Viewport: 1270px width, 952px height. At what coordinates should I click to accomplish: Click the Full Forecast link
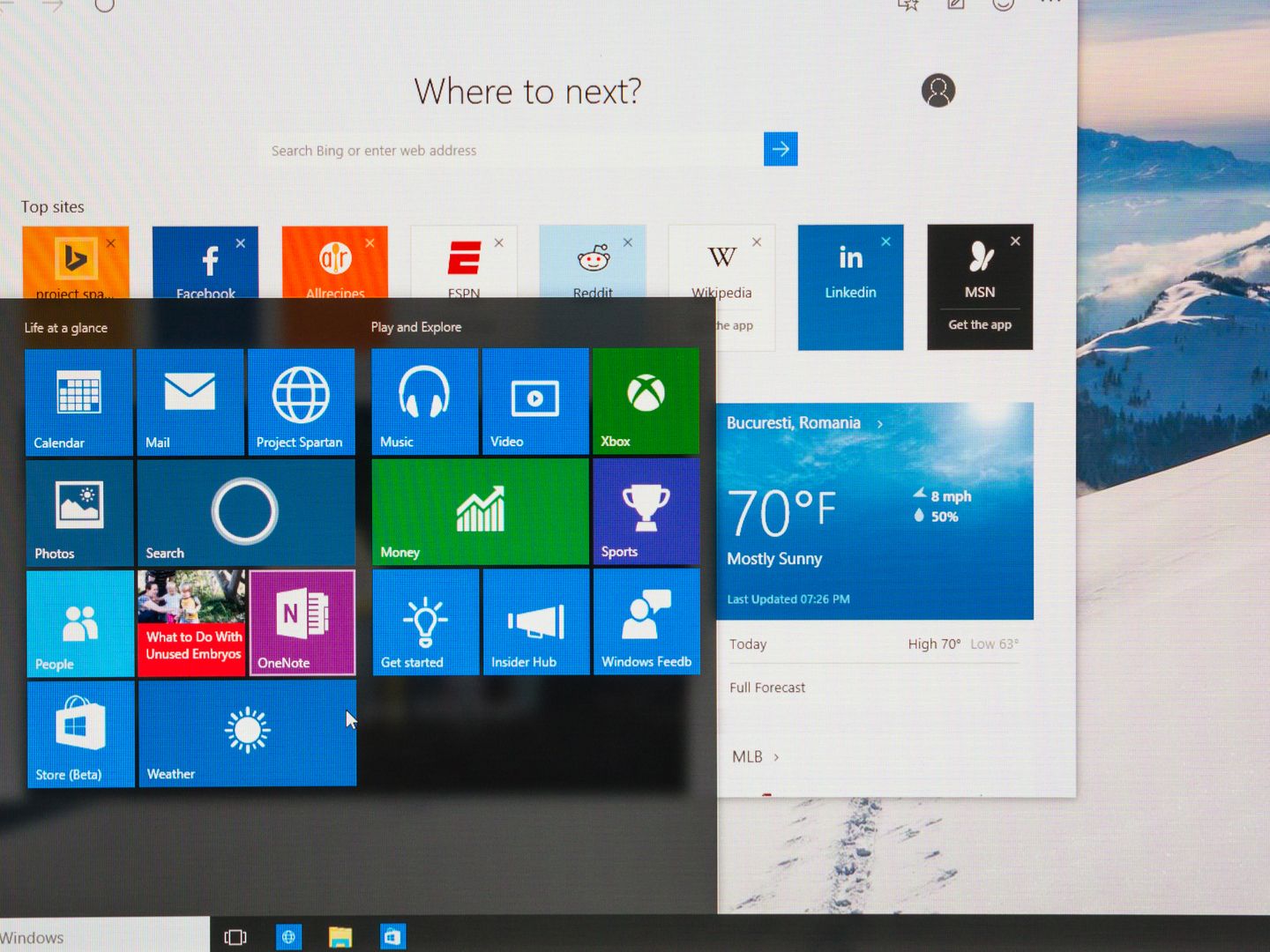click(x=767, y=688)
